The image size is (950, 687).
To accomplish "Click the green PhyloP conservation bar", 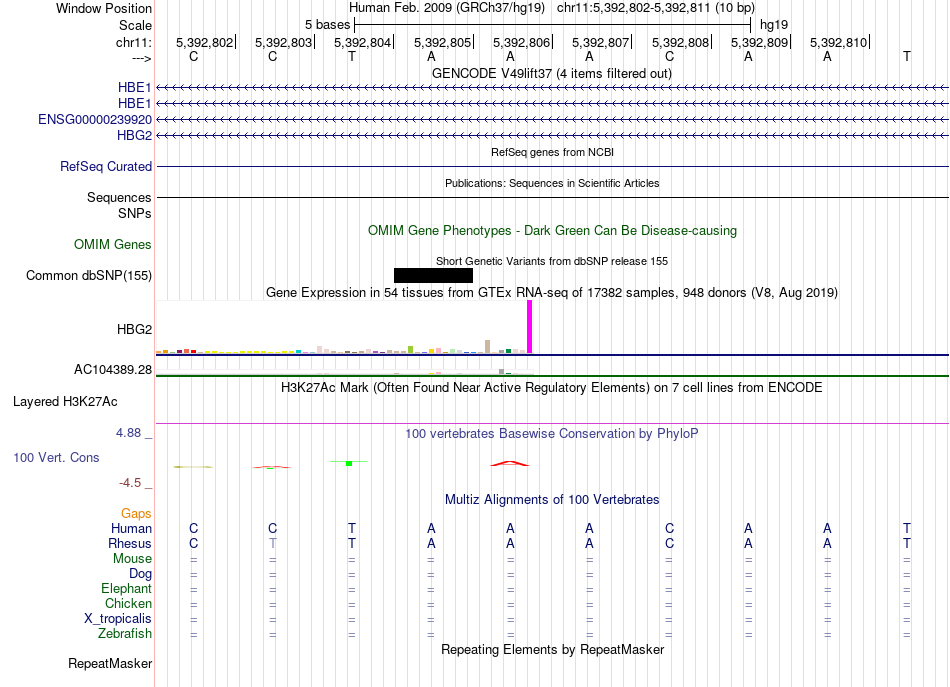I will 349,463.
